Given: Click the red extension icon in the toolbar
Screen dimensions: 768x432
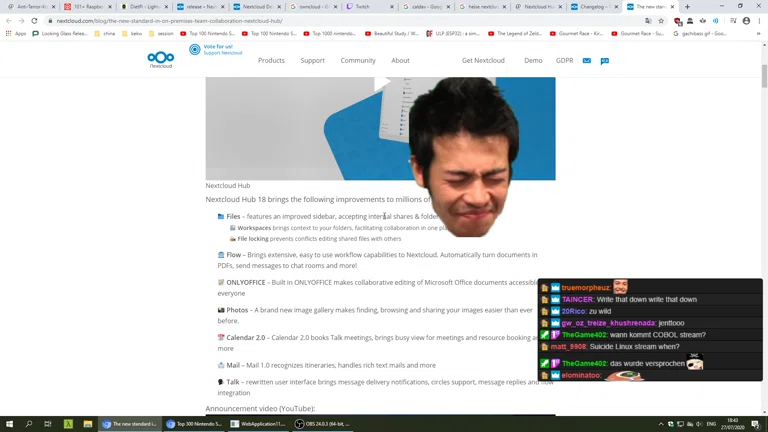Looking at the screenshot, I should tap(677, 21).
